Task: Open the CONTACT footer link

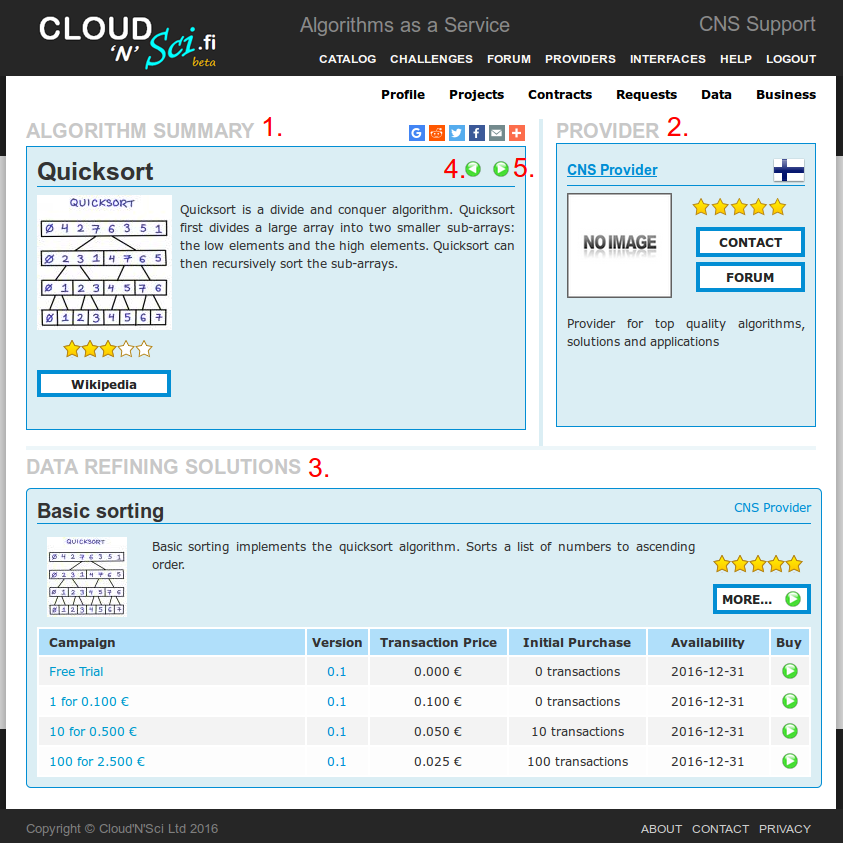Action: [x=720, y=829]
